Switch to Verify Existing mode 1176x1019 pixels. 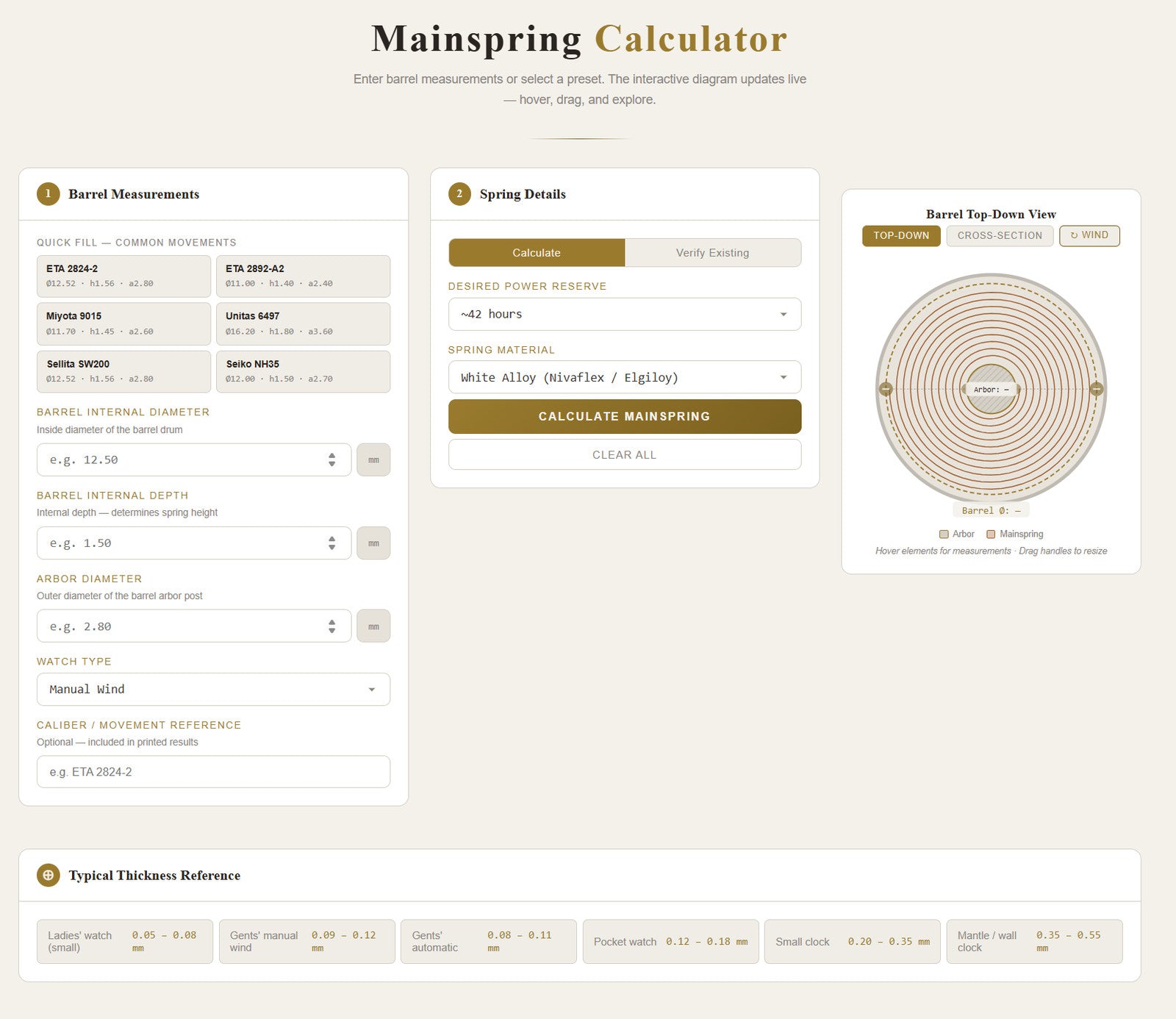pyautogui.click(x=712, y=252)
